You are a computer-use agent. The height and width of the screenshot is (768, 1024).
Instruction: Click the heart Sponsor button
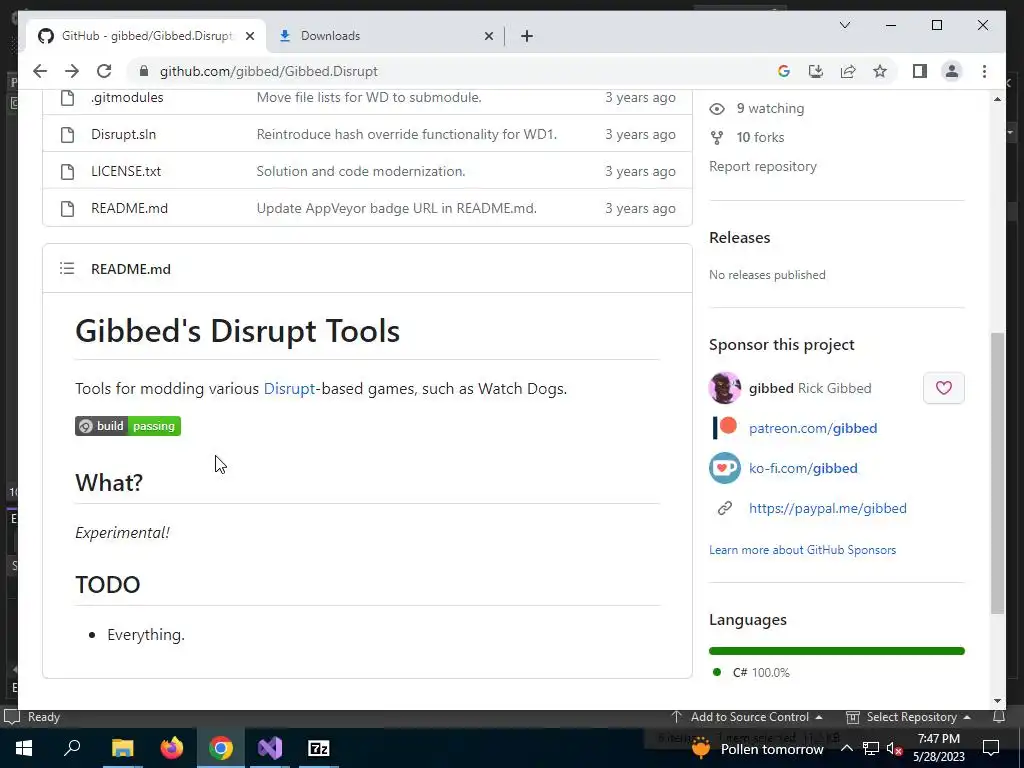944,388
